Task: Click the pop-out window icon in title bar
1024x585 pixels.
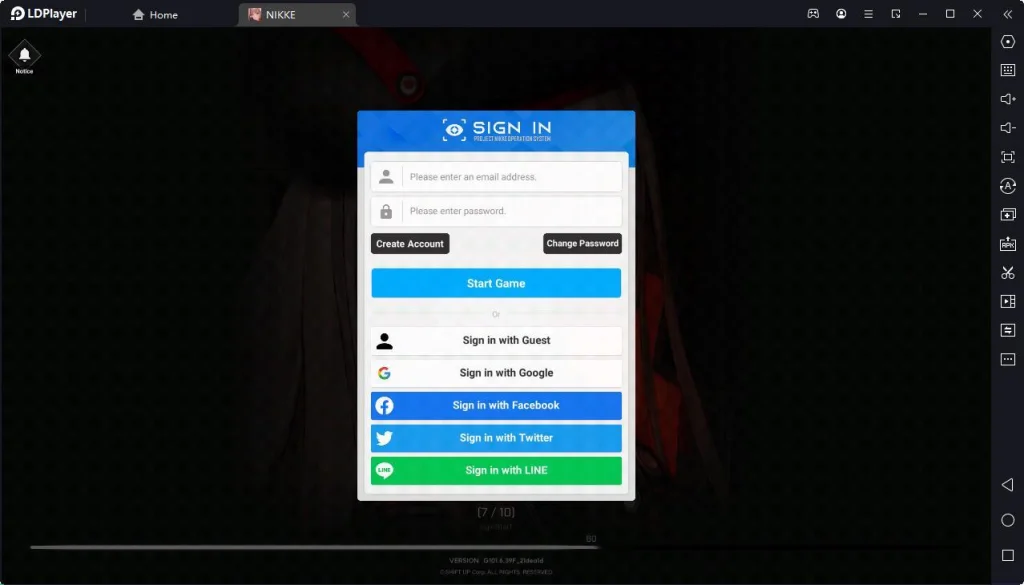Action: pos(896,14)
